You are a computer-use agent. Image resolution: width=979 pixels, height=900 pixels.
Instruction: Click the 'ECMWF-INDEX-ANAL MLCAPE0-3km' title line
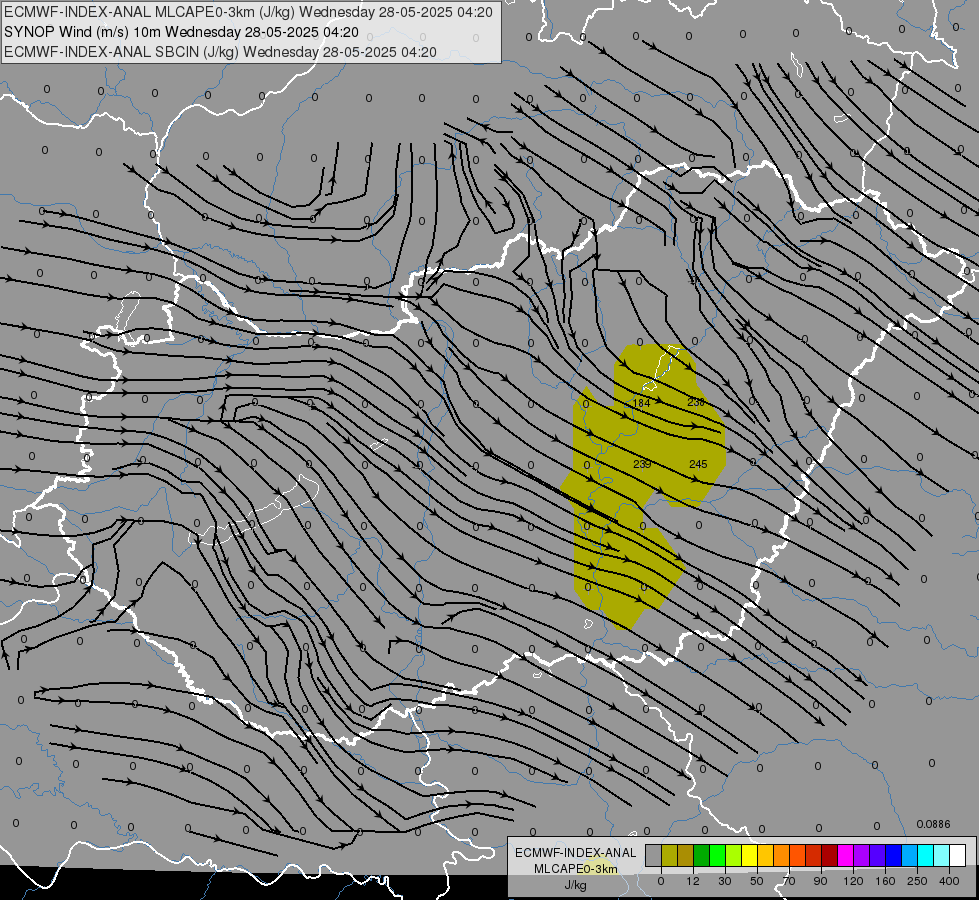click(248, 12)
